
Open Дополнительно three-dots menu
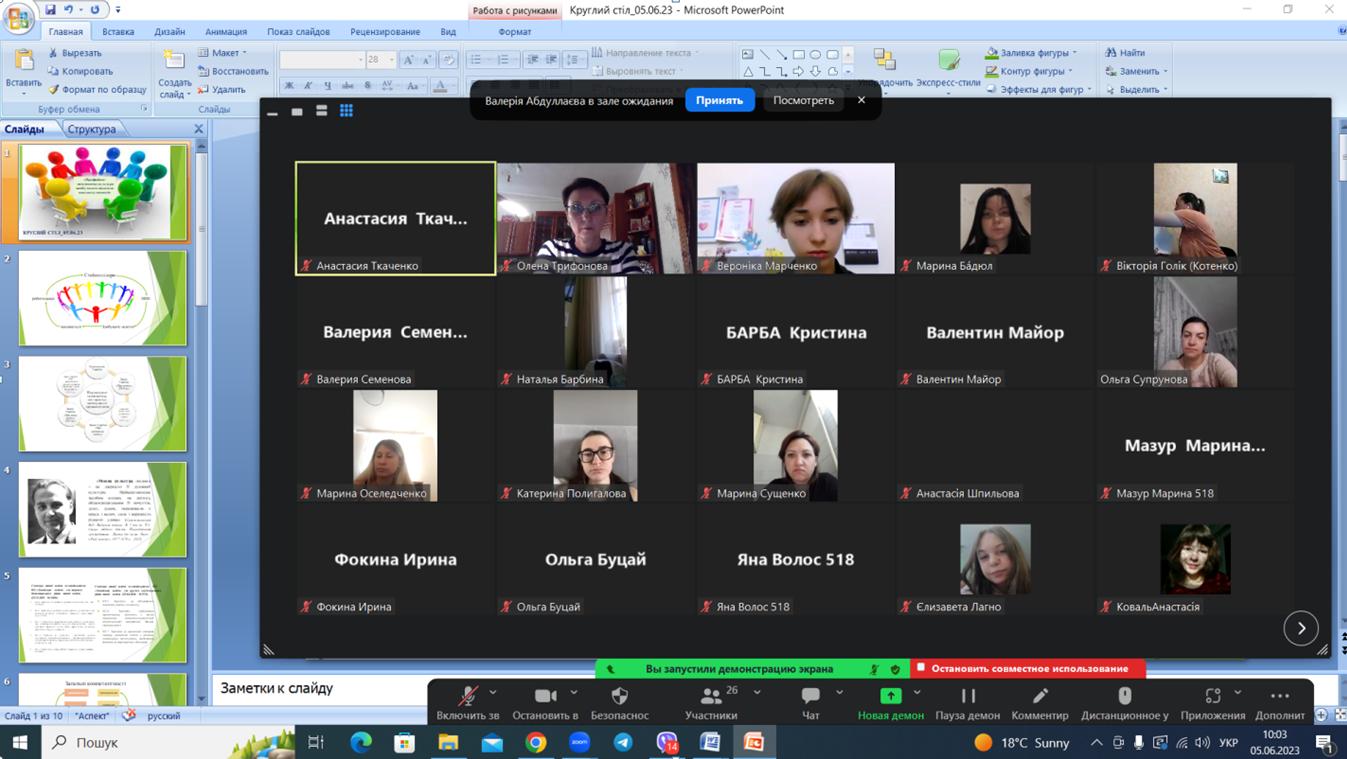click(1279, 696)
